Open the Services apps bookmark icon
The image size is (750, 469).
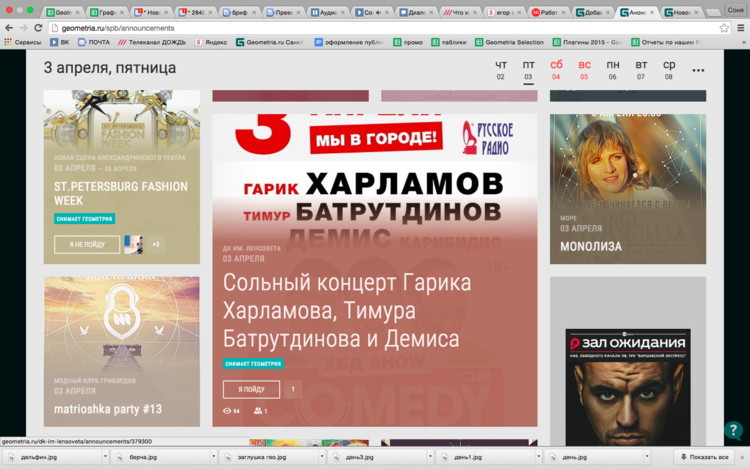(8, 43)
